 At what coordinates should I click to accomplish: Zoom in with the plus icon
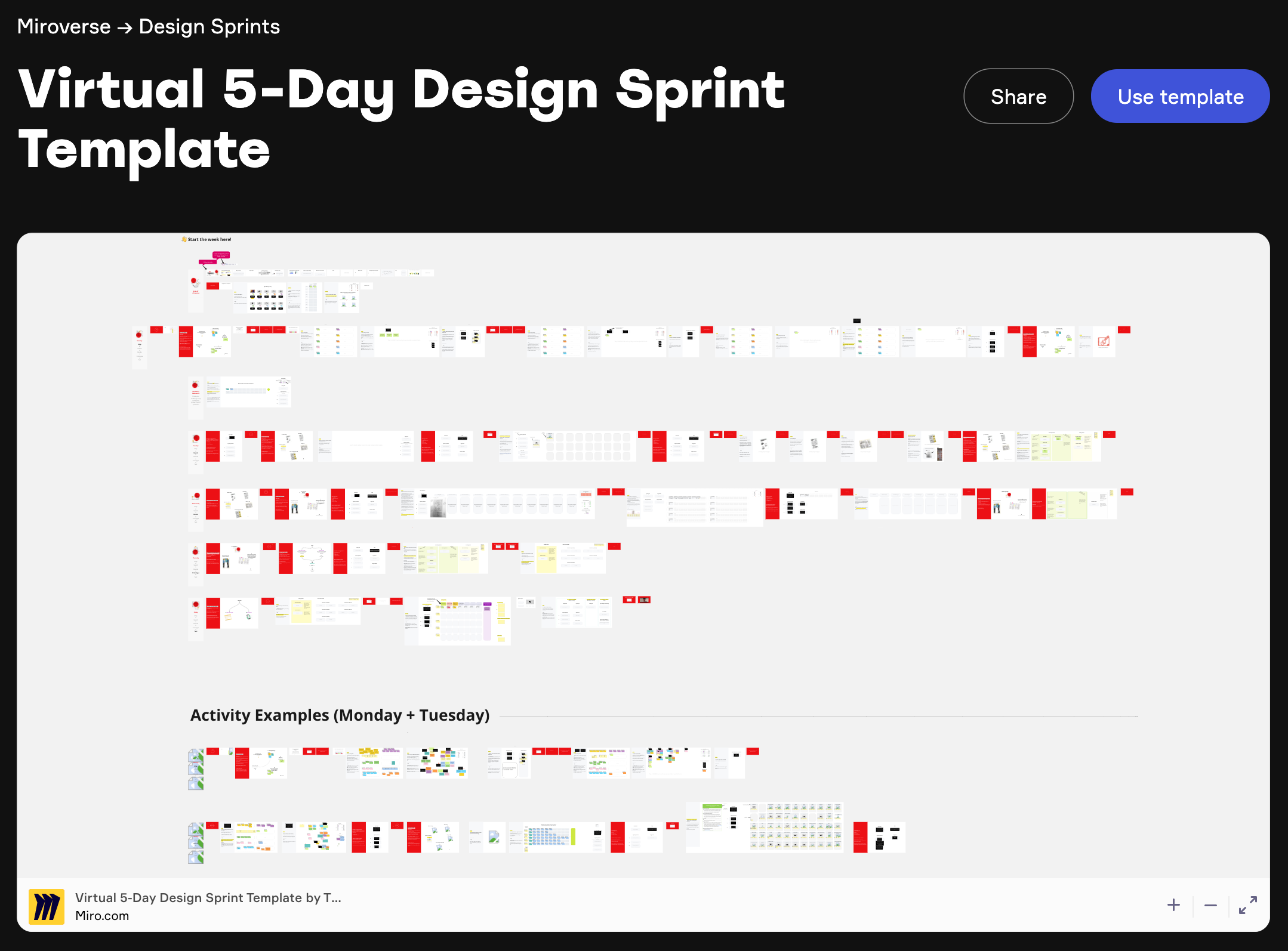[1173, 905]
